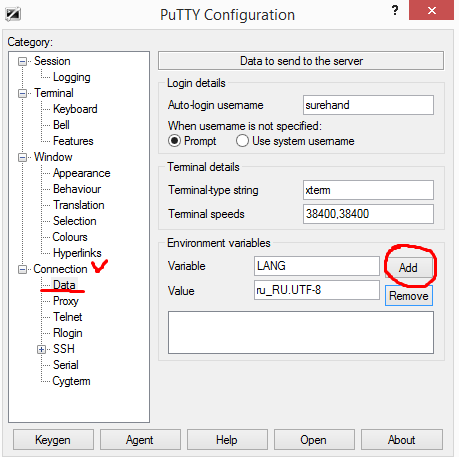This screenshot has width=459, height=457.
Task: Click the question mark help icon
Action: (x=395, y=10)
